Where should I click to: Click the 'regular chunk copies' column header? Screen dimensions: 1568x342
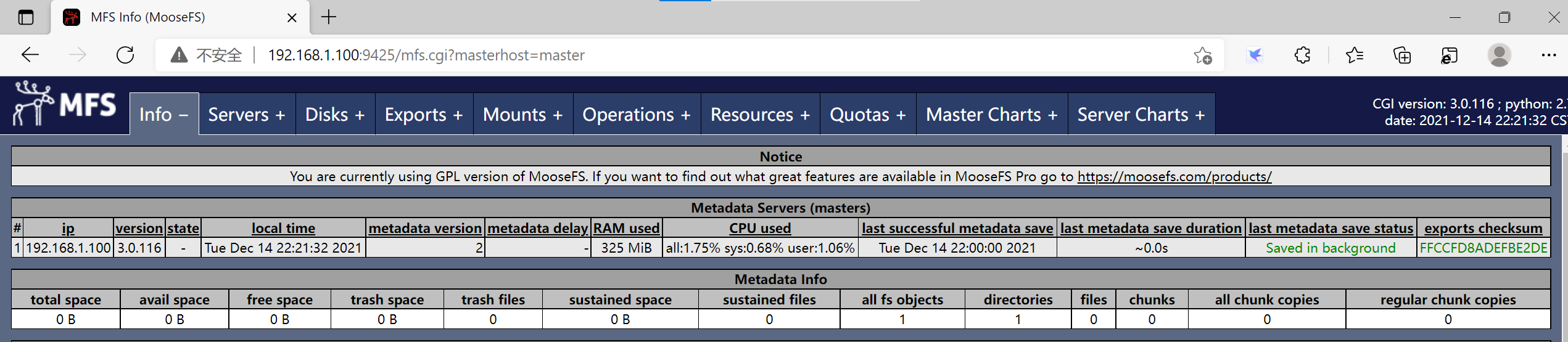[x=1448, y=300]
